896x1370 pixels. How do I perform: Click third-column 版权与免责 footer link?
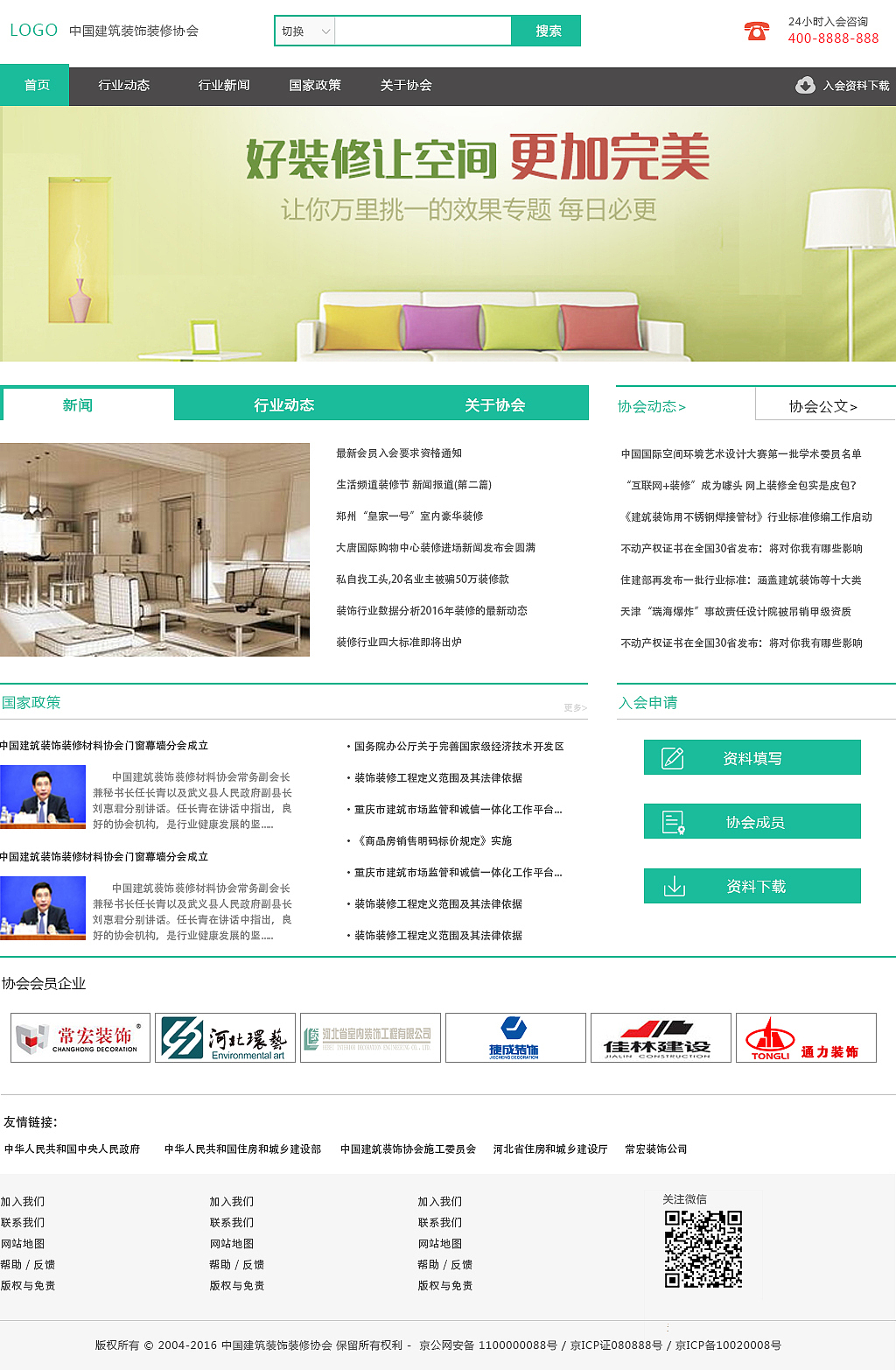[445, 1286]
